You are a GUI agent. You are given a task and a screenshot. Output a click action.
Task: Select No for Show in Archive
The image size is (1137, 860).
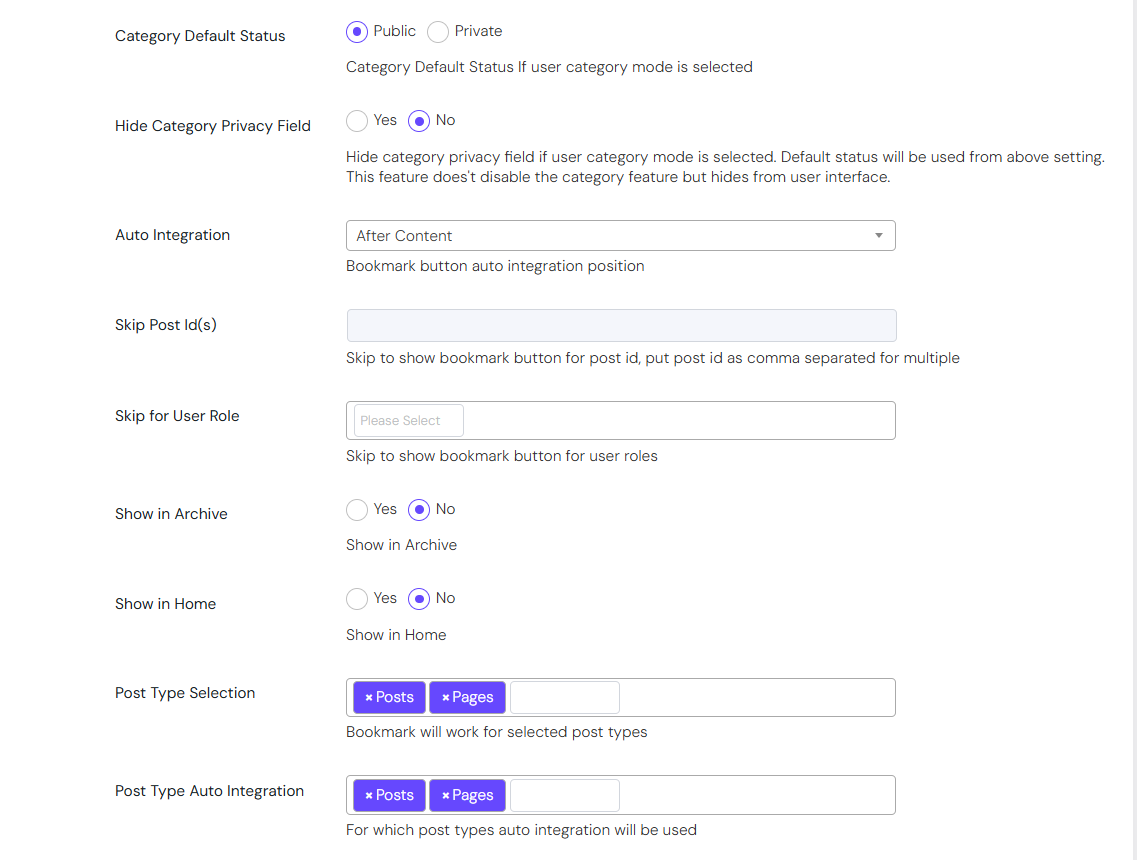click(419, 510)
